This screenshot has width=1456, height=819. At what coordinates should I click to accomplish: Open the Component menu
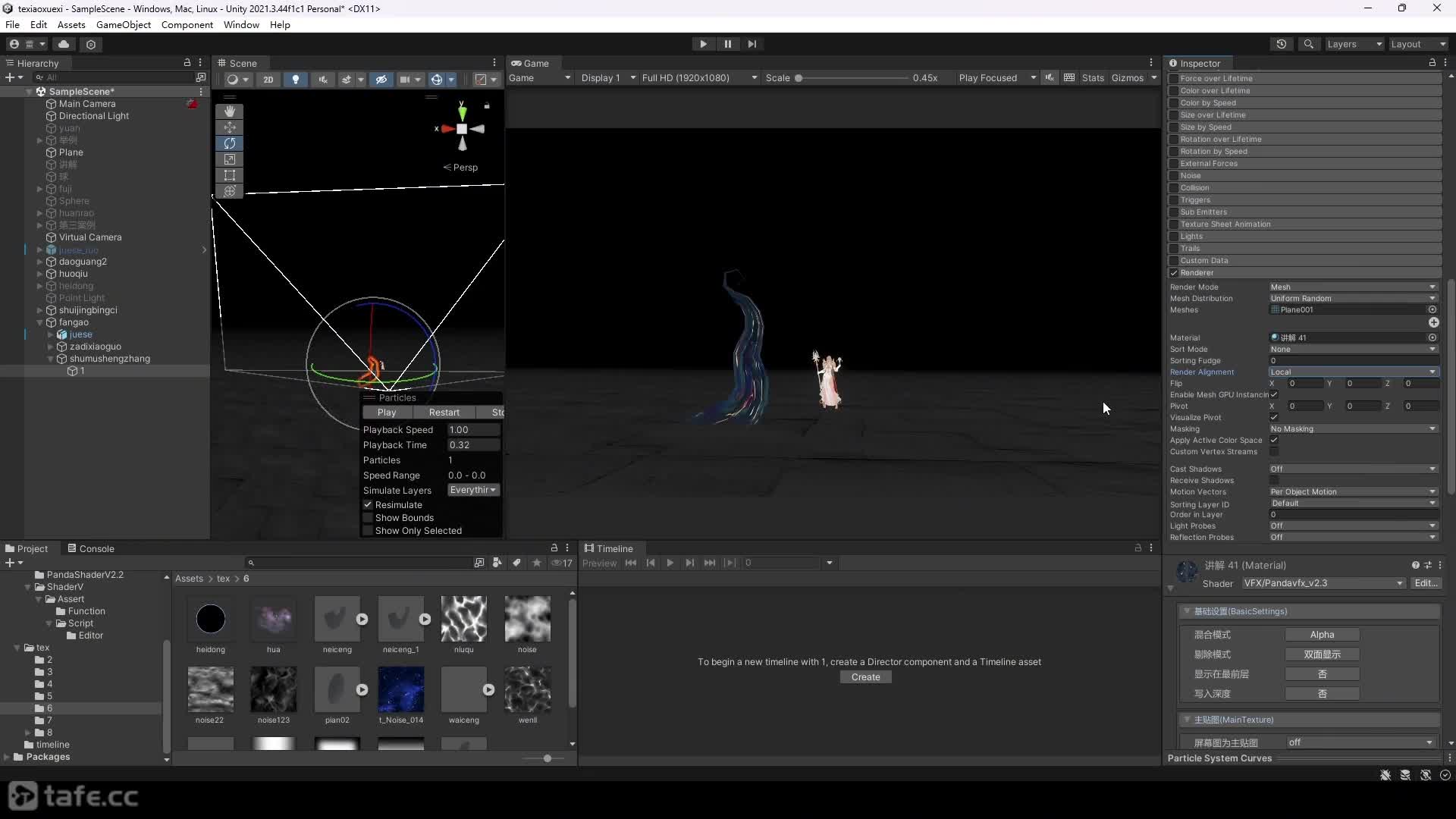click(x=187, y=25)
